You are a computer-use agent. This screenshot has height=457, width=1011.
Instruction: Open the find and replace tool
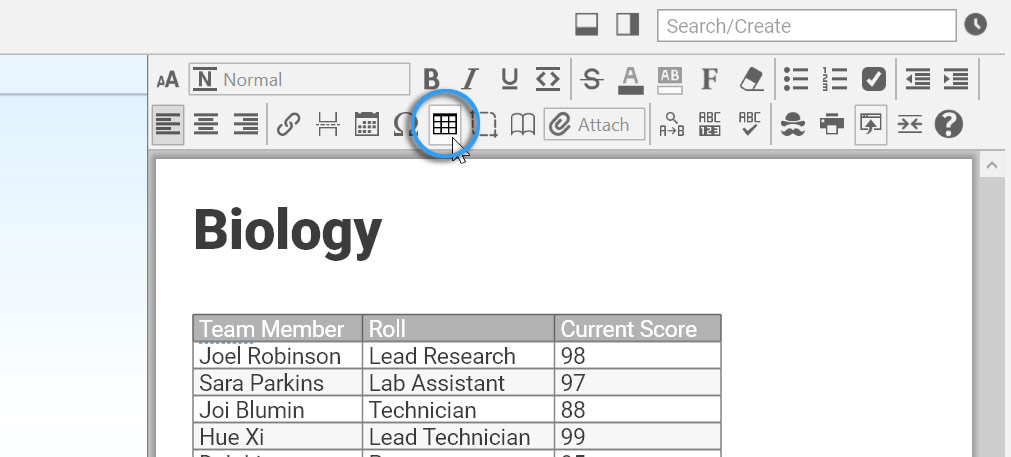(672, 125)
